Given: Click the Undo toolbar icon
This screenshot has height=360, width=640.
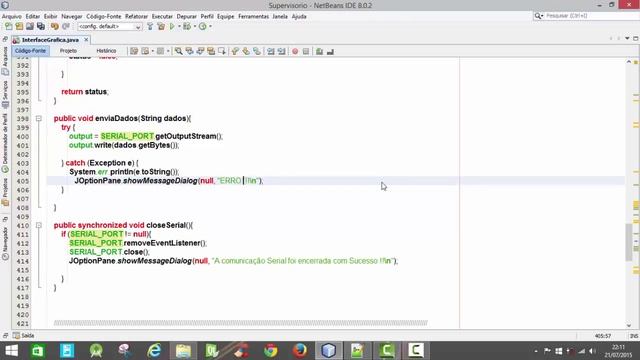Looking at the screenshot, I should tap(54, 27).
